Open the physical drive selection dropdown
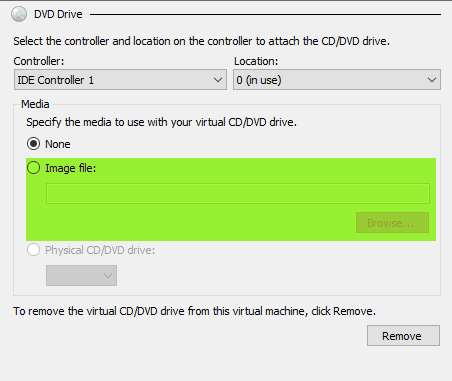 click(81, 275)
